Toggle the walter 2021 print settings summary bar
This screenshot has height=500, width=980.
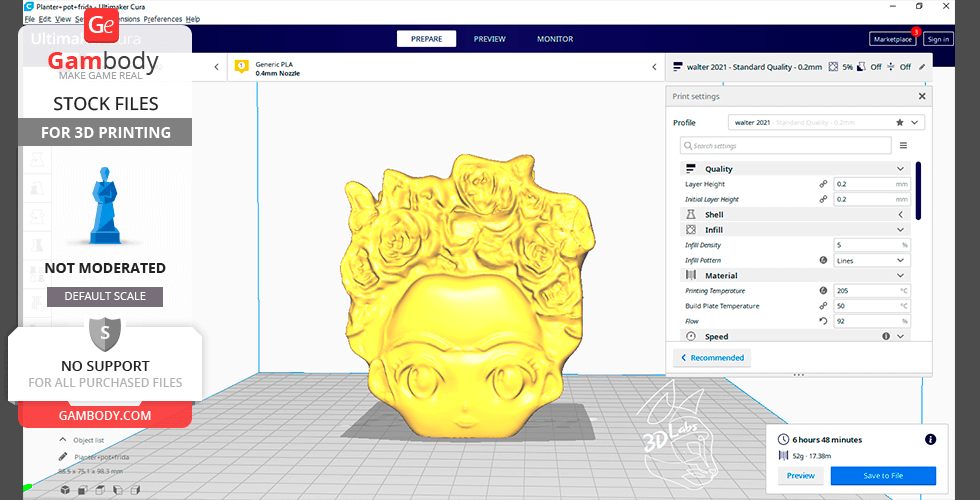click(798, 67)
